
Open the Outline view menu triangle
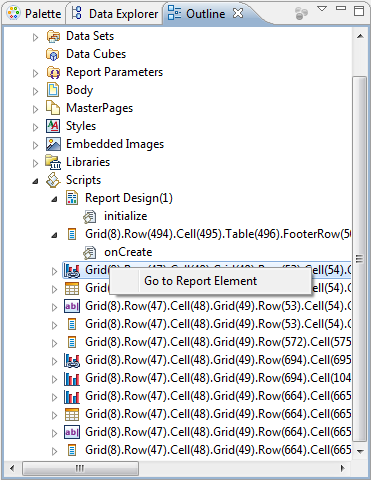point(322,9)
